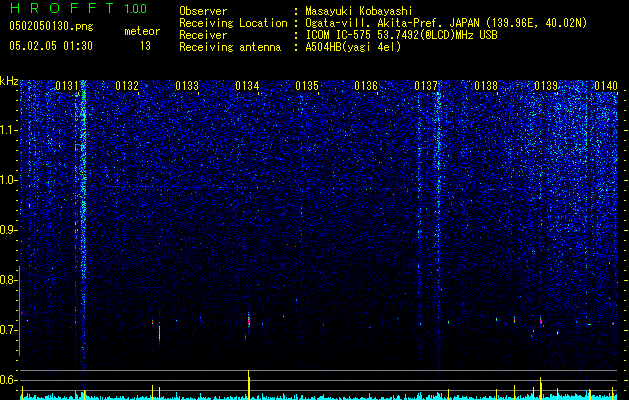
Task: Click antenna value A504HB(yagi 4el)
Action: [x=353, y=47]
